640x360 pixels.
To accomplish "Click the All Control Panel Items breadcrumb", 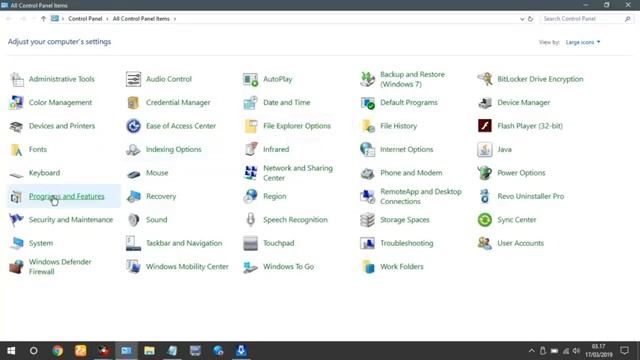I will (141, 19).
